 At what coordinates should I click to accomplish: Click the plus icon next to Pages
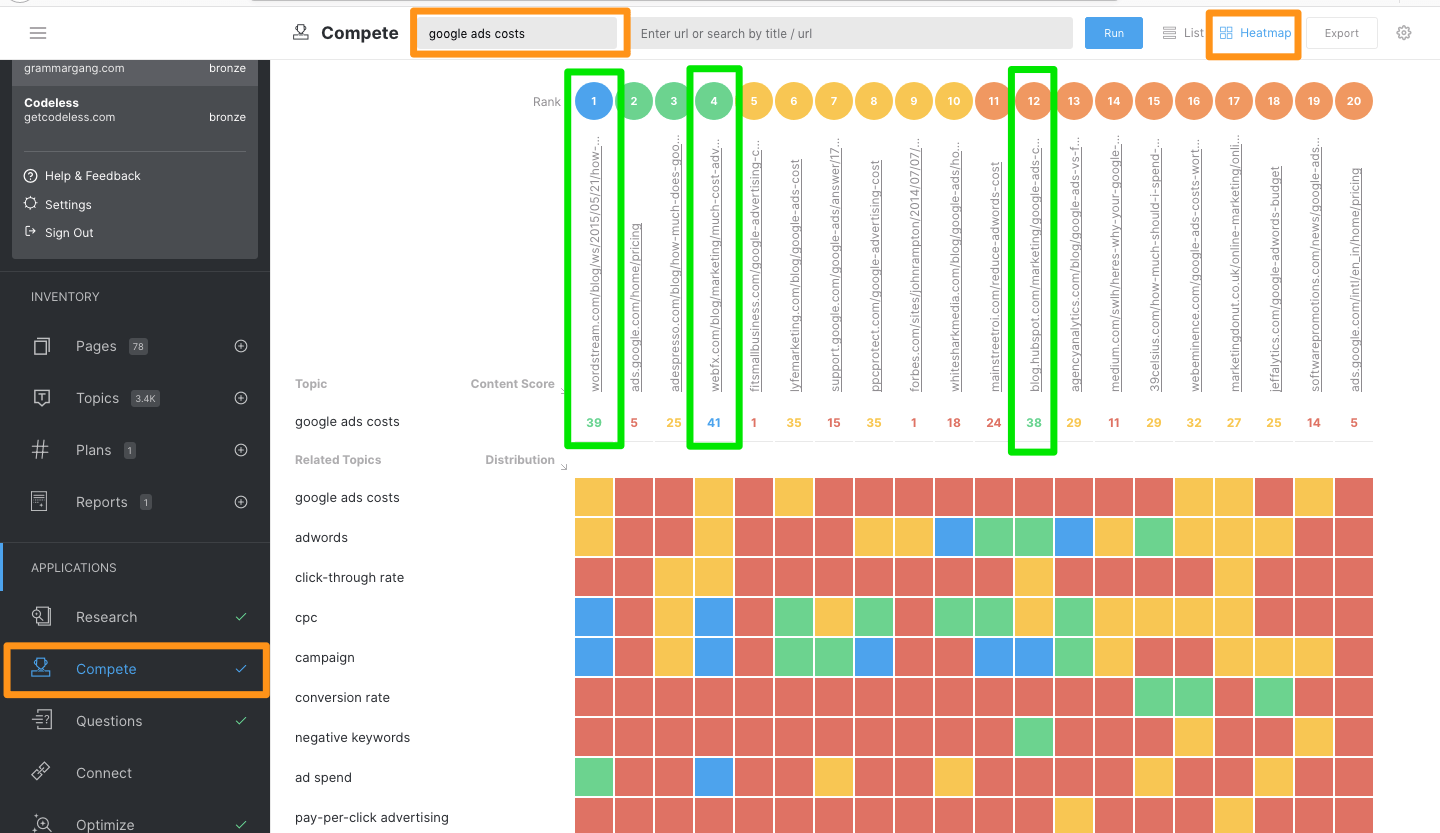[x=240, y=346]
